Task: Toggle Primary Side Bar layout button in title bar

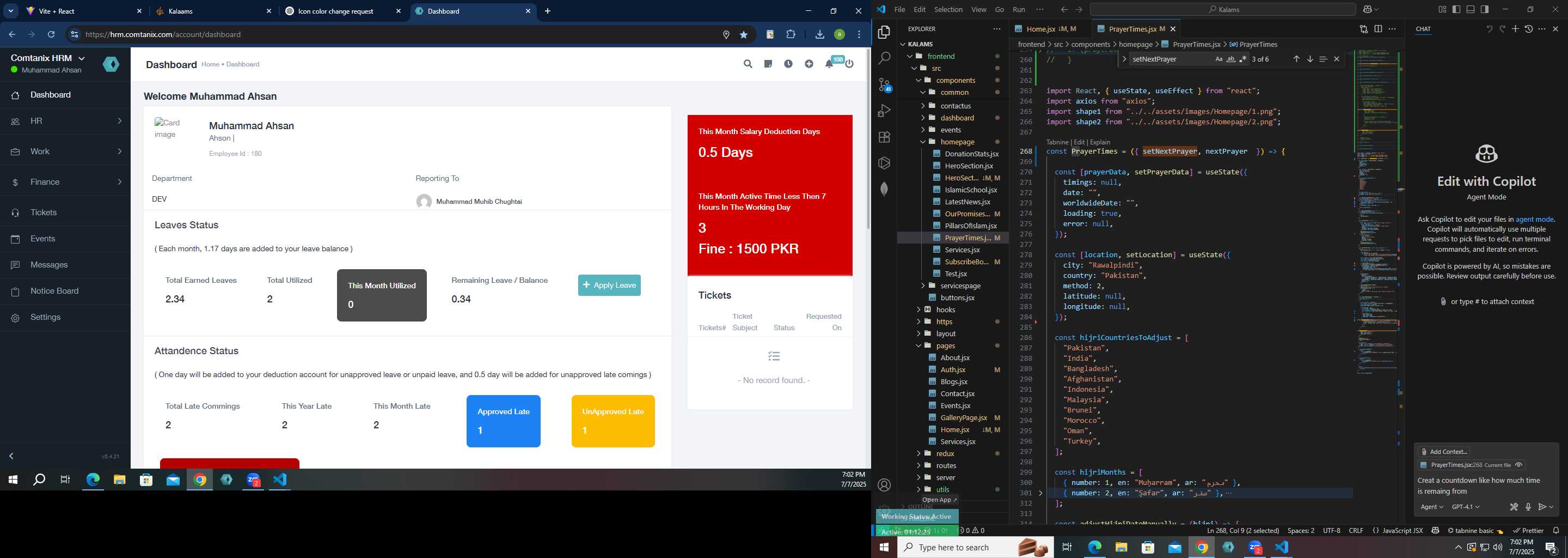Action: tap(1456, 9)
